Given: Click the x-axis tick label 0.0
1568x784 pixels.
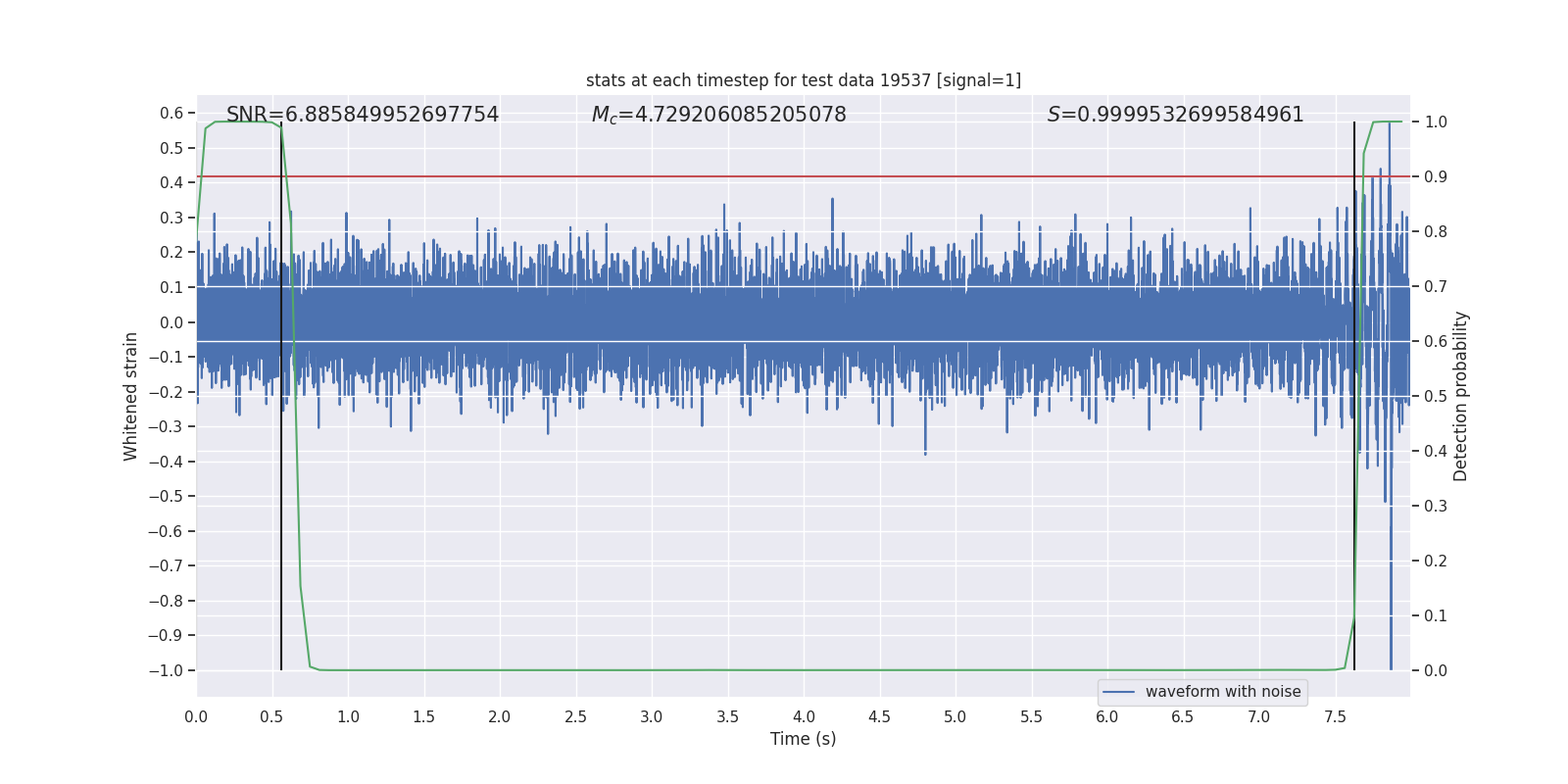Looking at the screenshot, I should click(196, 717).
